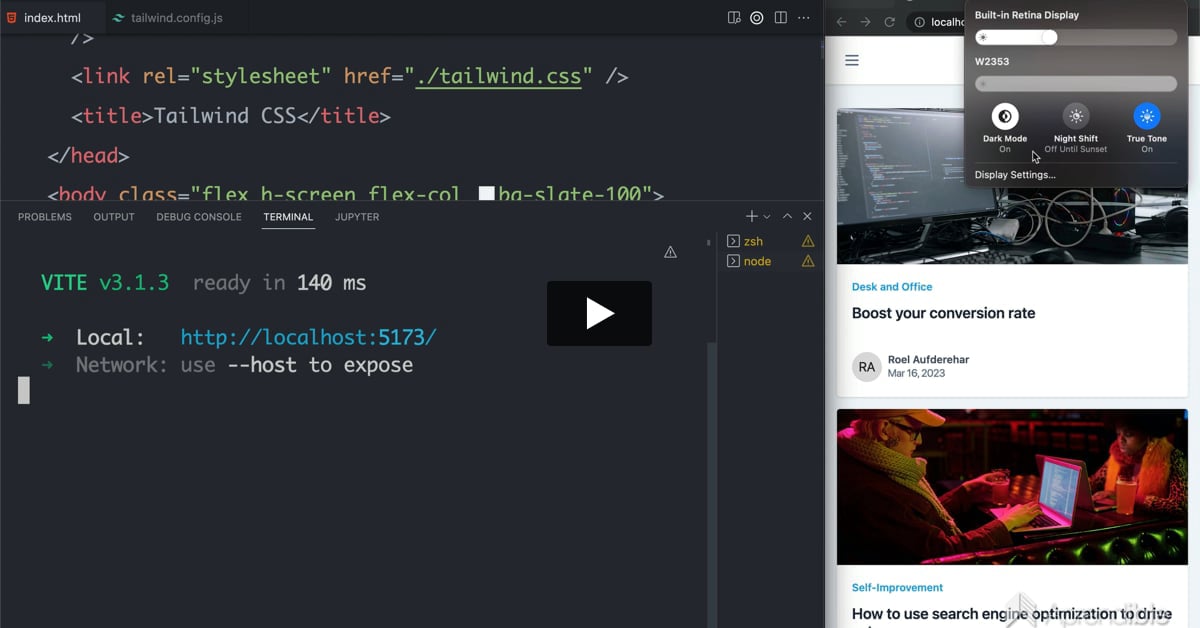Image resolution: width=1200 pixels, height=628 pixels.
Task: Split the editor to the right
Action: pyautogui.click(x=781, y=18)
